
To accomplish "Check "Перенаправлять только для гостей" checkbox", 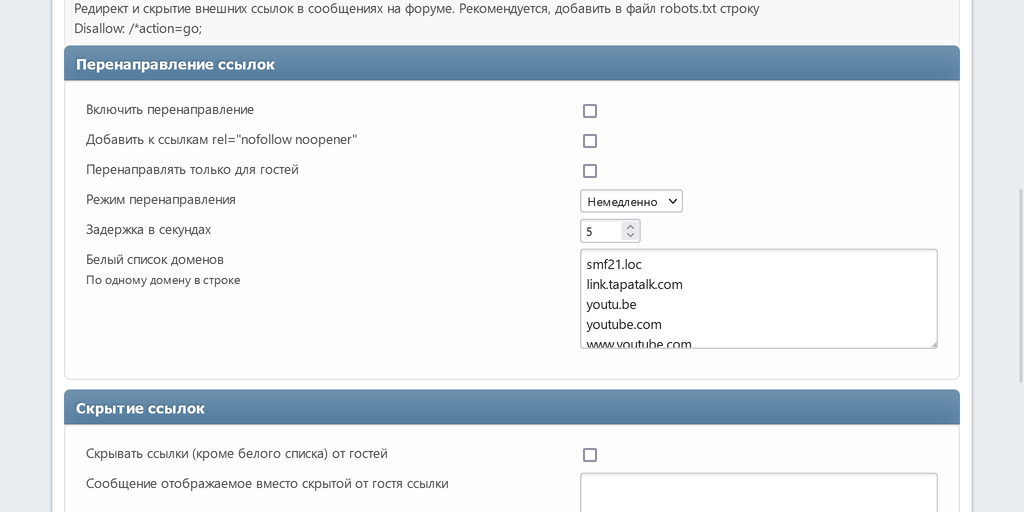I will point(590,171).
